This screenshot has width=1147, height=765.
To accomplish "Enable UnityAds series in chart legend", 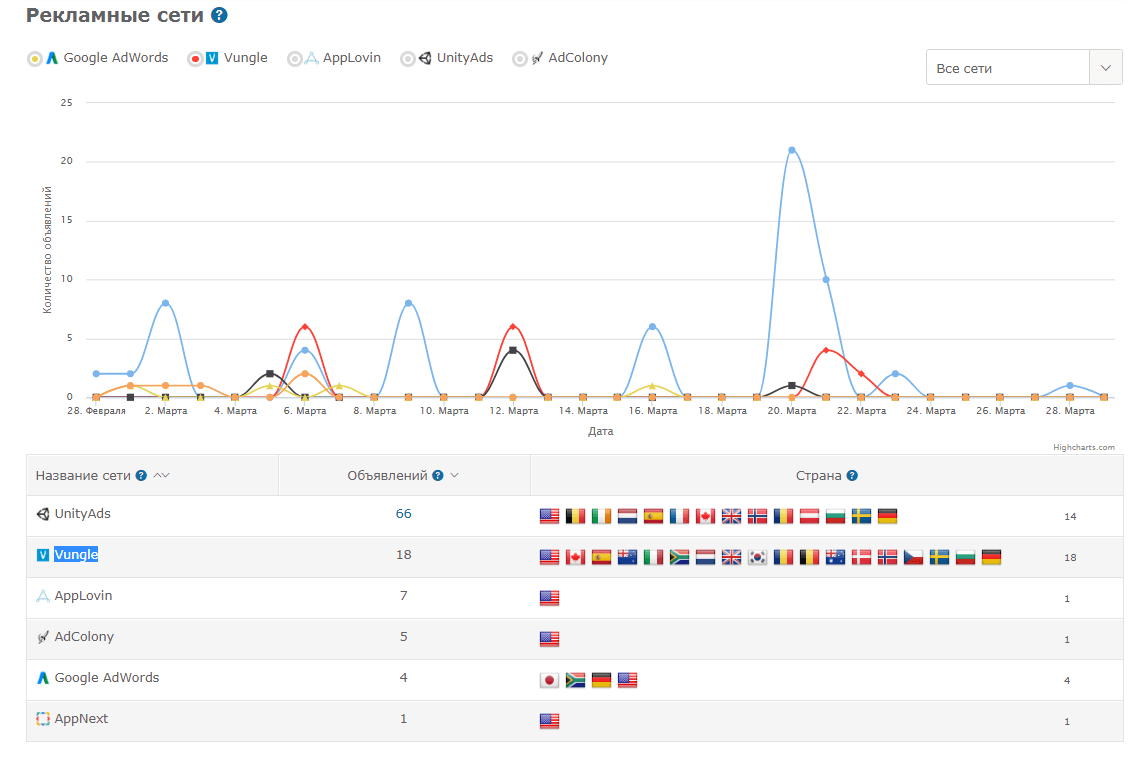I will [x=408, y=59].
